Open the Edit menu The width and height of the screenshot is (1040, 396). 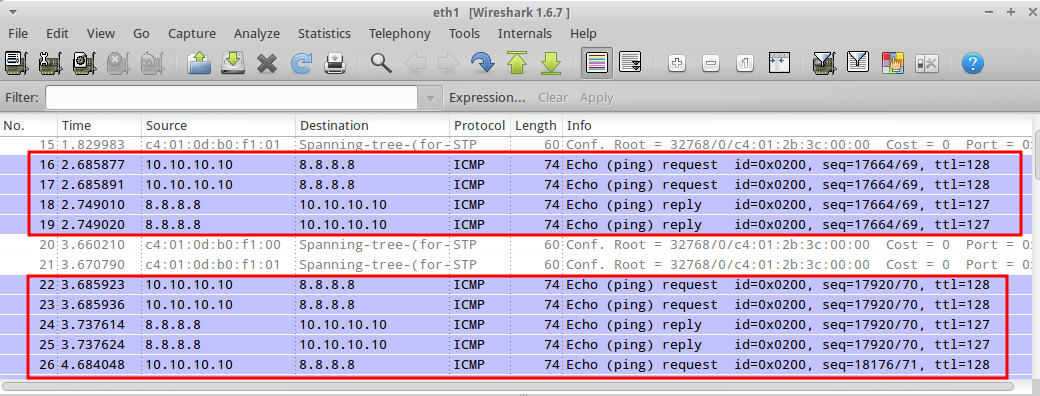(x=57, y=33)
